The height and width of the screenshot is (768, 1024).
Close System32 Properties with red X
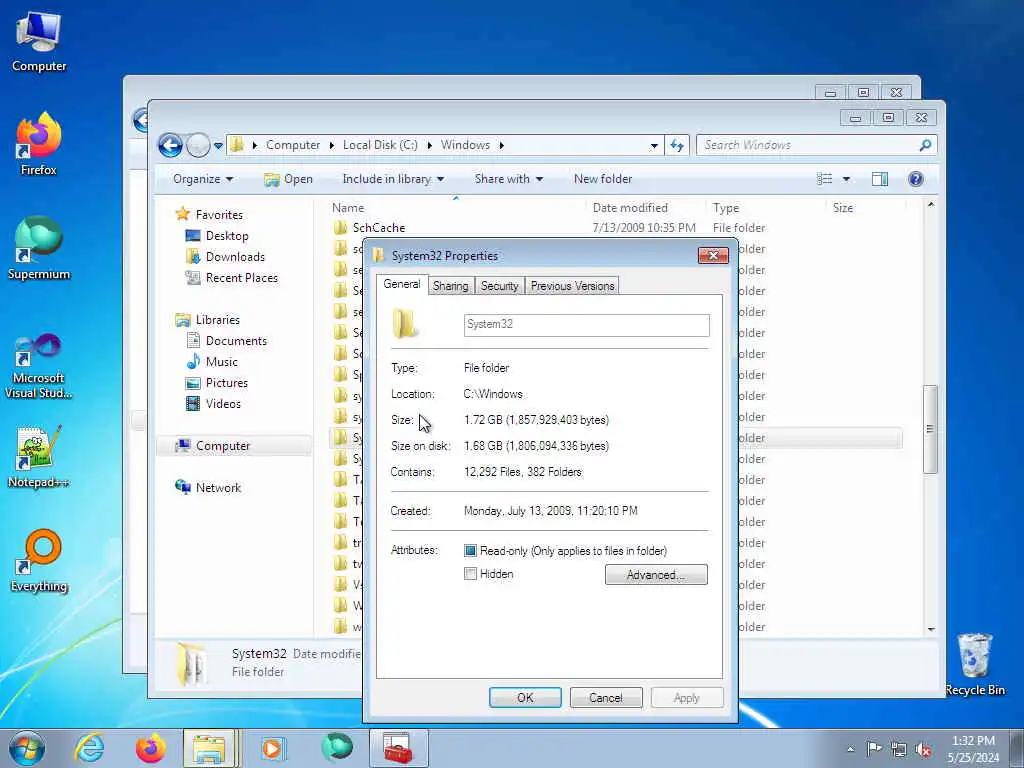point(713,255)
